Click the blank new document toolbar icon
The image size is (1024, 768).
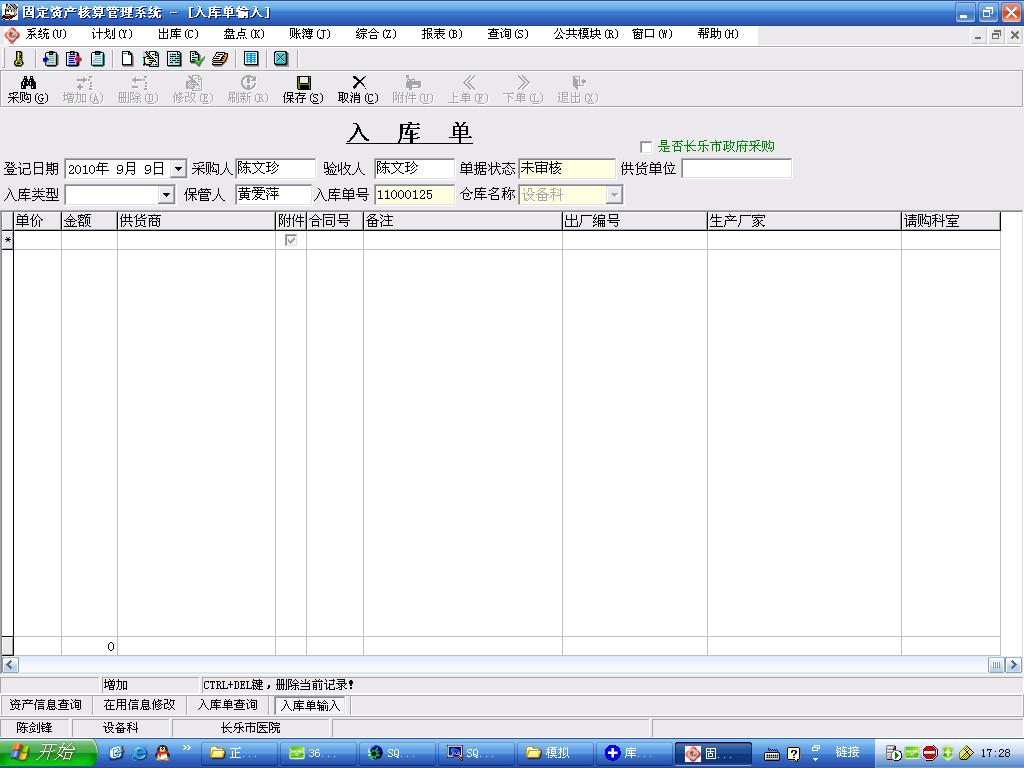[127, 59]
